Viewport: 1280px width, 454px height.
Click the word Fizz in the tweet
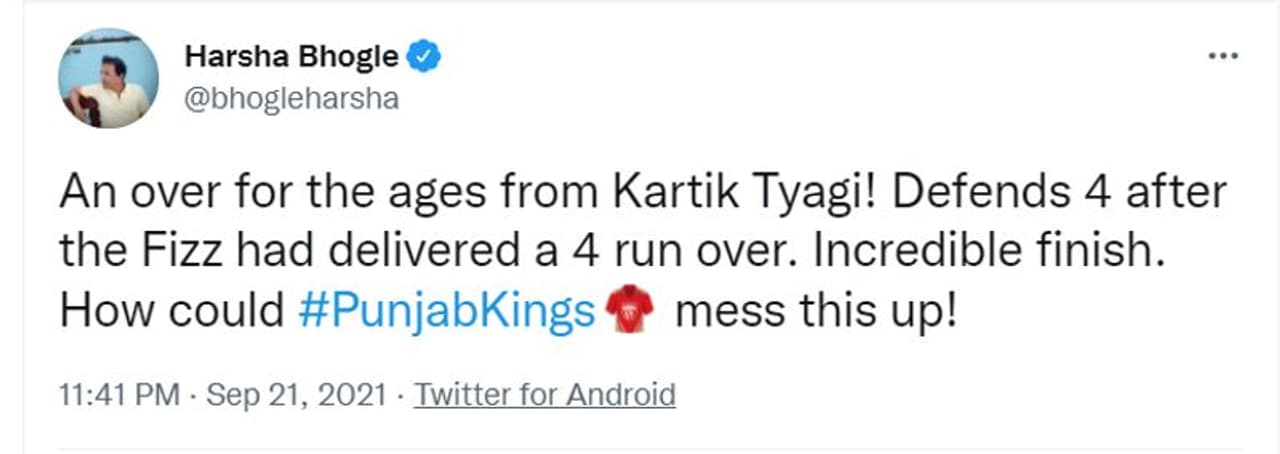[x=186, y=252]
